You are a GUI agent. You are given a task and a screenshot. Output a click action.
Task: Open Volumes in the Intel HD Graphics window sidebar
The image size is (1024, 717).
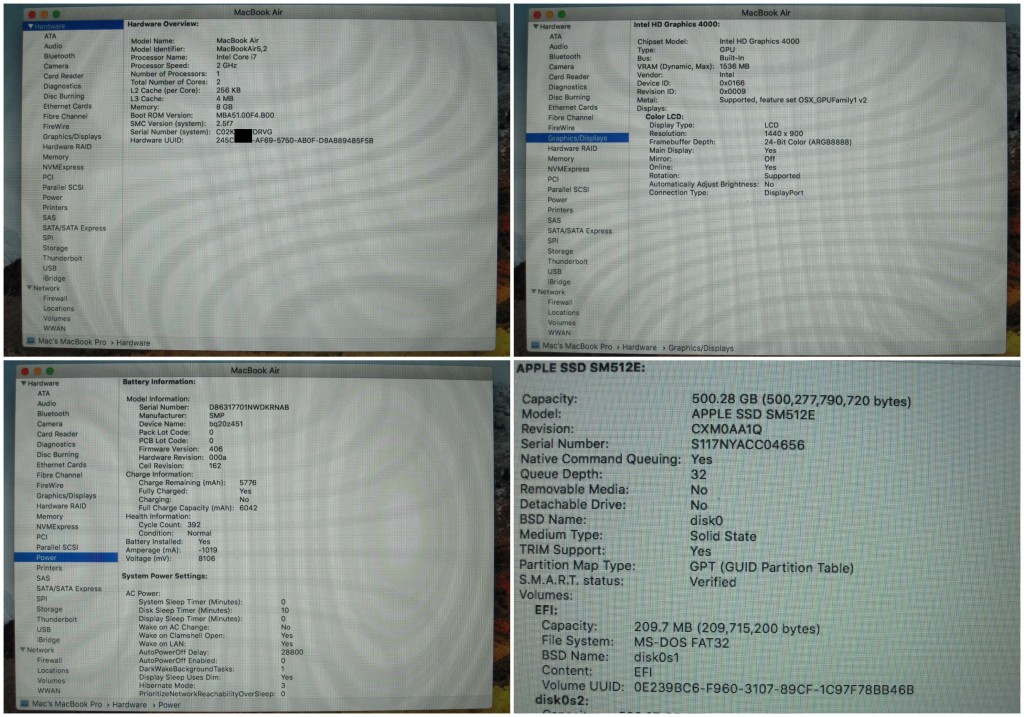tap(562, 323)
